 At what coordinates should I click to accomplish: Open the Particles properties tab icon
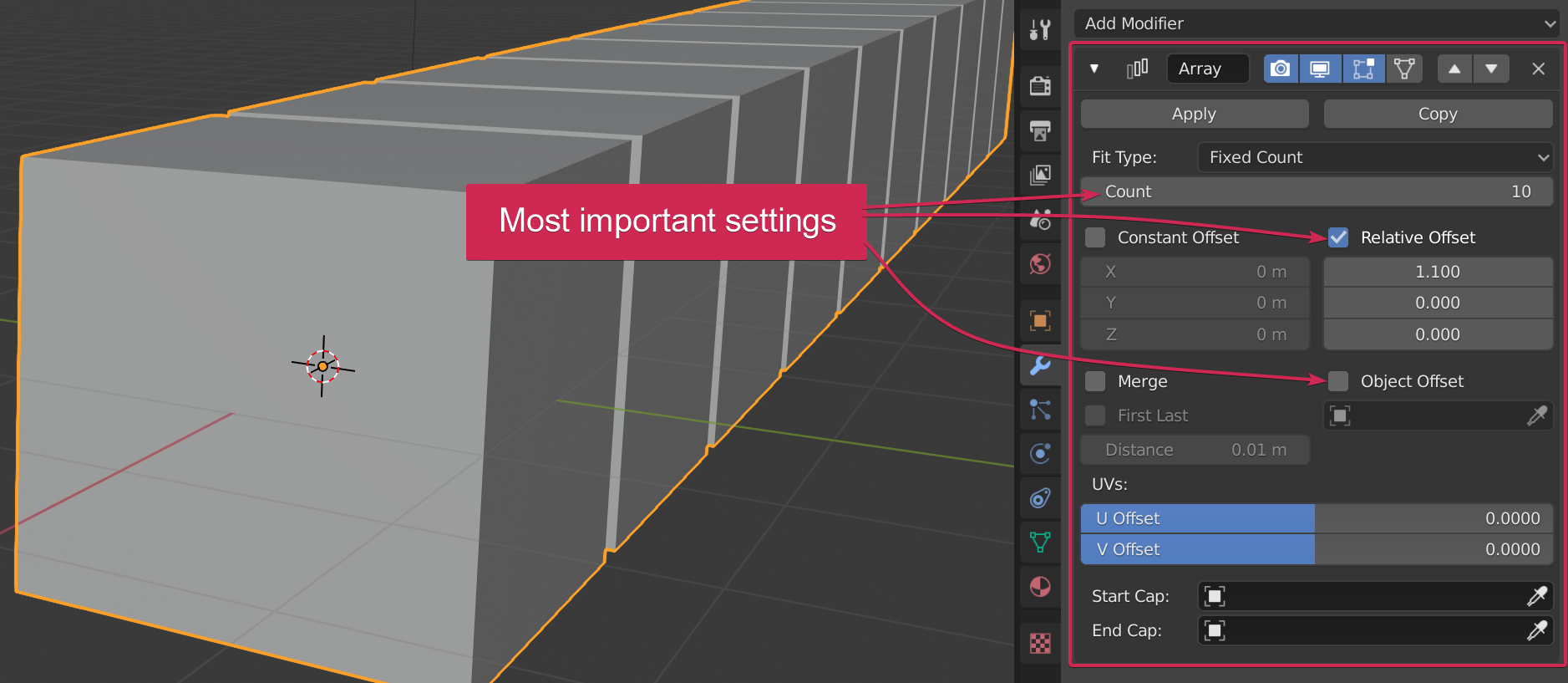pos(1040,410)
